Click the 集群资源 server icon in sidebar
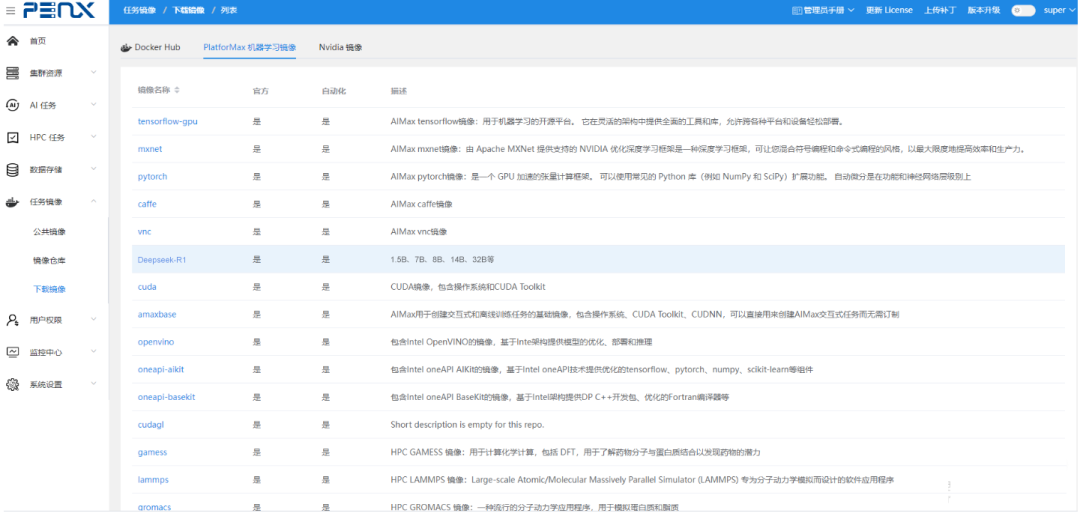Screen dimensions: 1080x513 (x=13, y=73)
